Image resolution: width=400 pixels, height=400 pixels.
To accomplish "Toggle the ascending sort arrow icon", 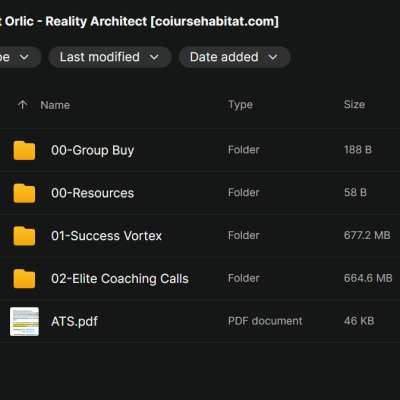I will [22, 105].
